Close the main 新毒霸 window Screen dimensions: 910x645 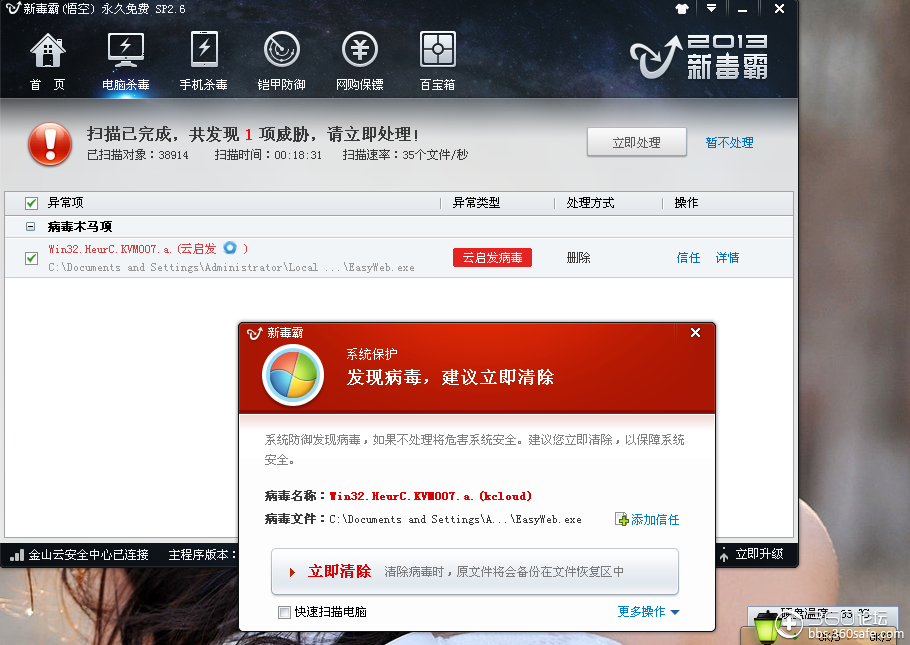(x=779, y=9)
